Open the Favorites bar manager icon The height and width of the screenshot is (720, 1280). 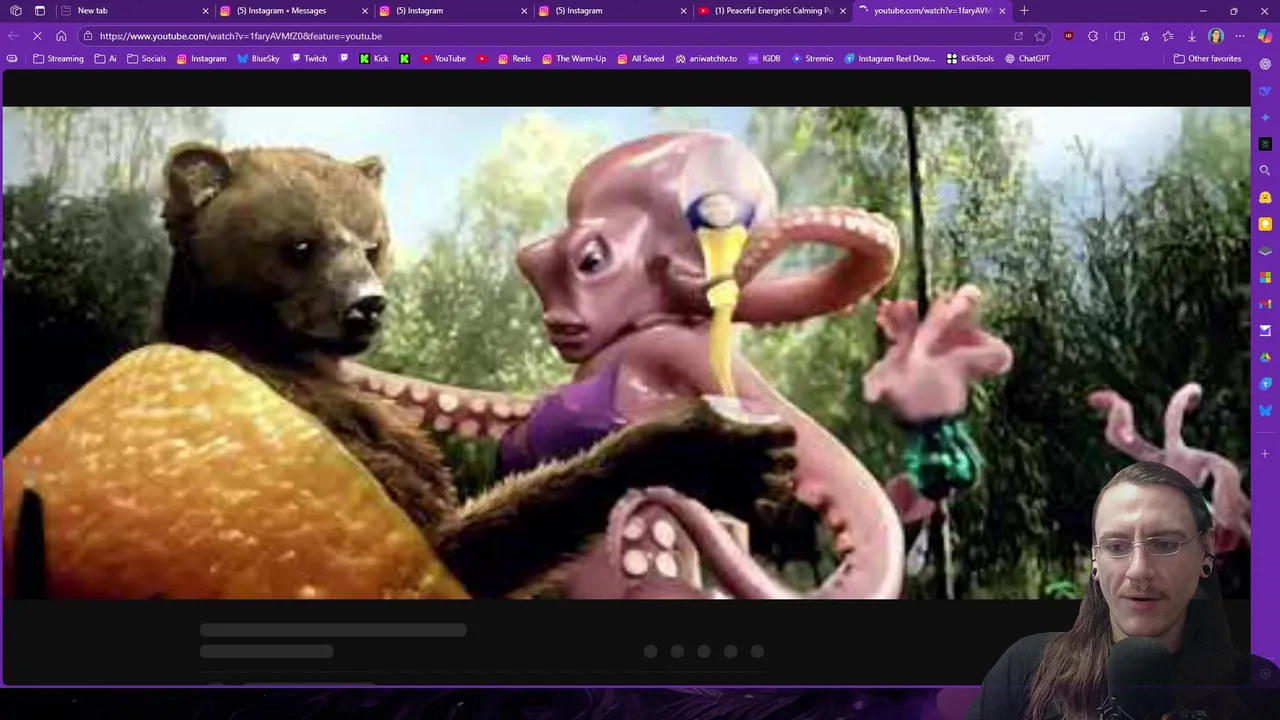[x=12, y=58]
